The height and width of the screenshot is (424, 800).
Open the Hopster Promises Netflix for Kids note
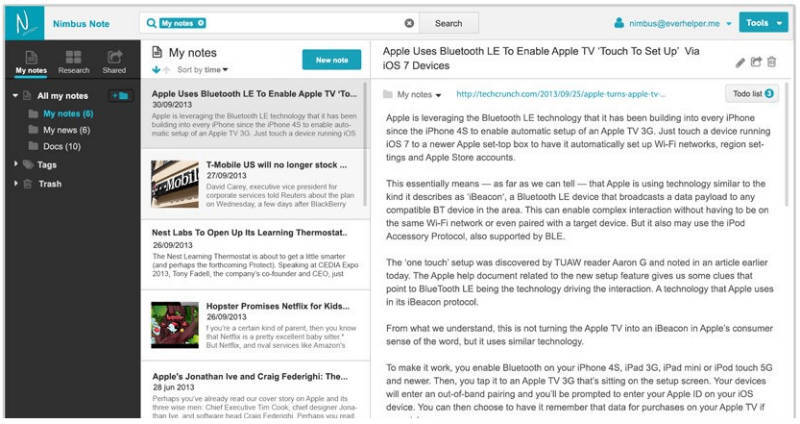tap(255, 326)
